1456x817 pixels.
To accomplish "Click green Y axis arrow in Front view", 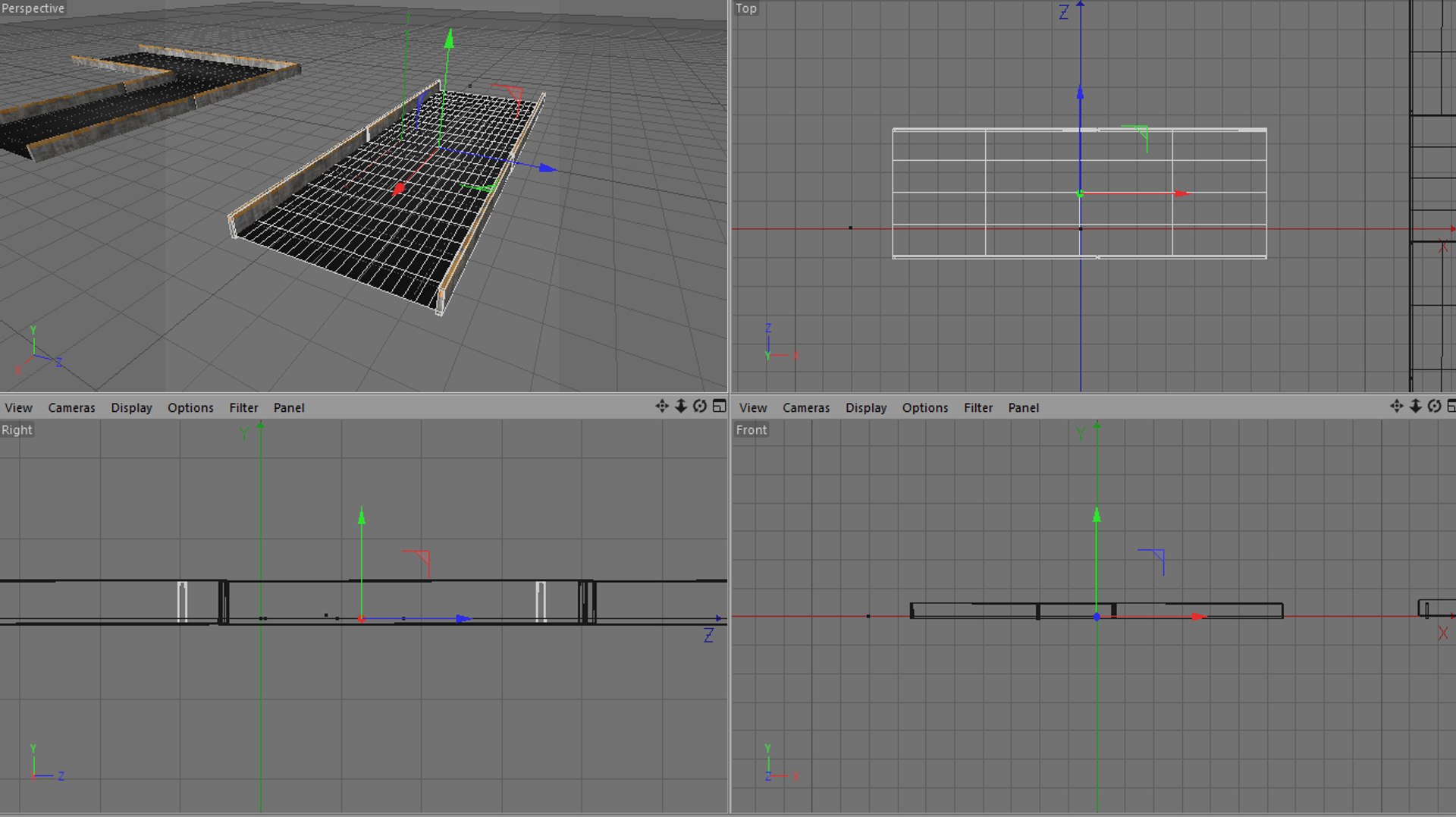I will coord(1097,515).
